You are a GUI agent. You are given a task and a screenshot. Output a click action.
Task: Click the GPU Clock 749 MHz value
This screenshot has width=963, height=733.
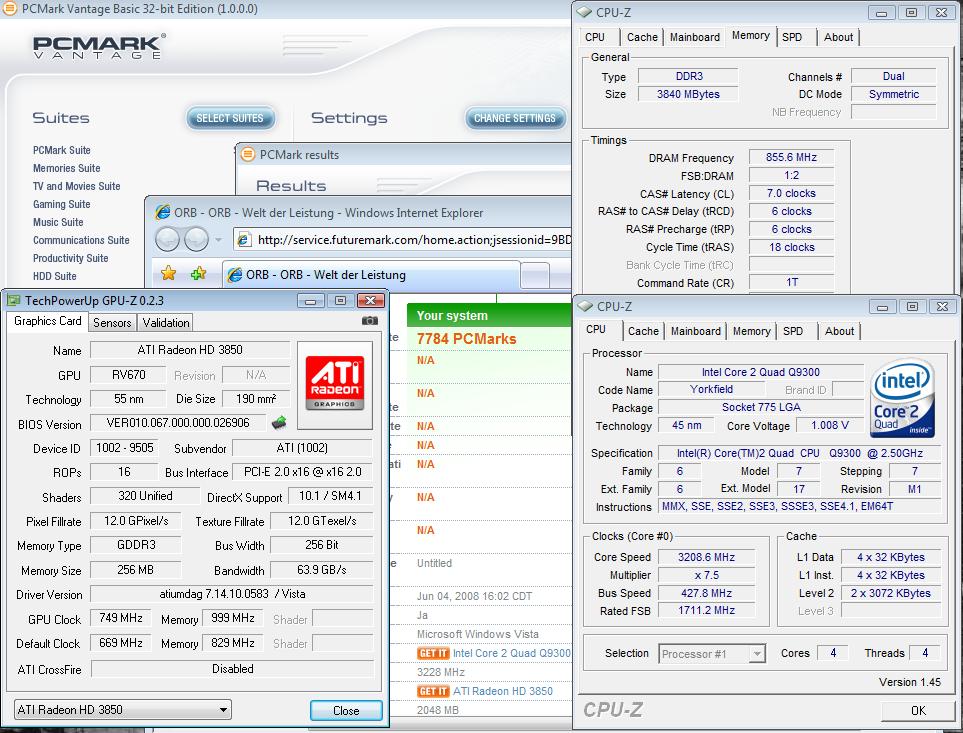pyautogui.click(x=121, y=618)
